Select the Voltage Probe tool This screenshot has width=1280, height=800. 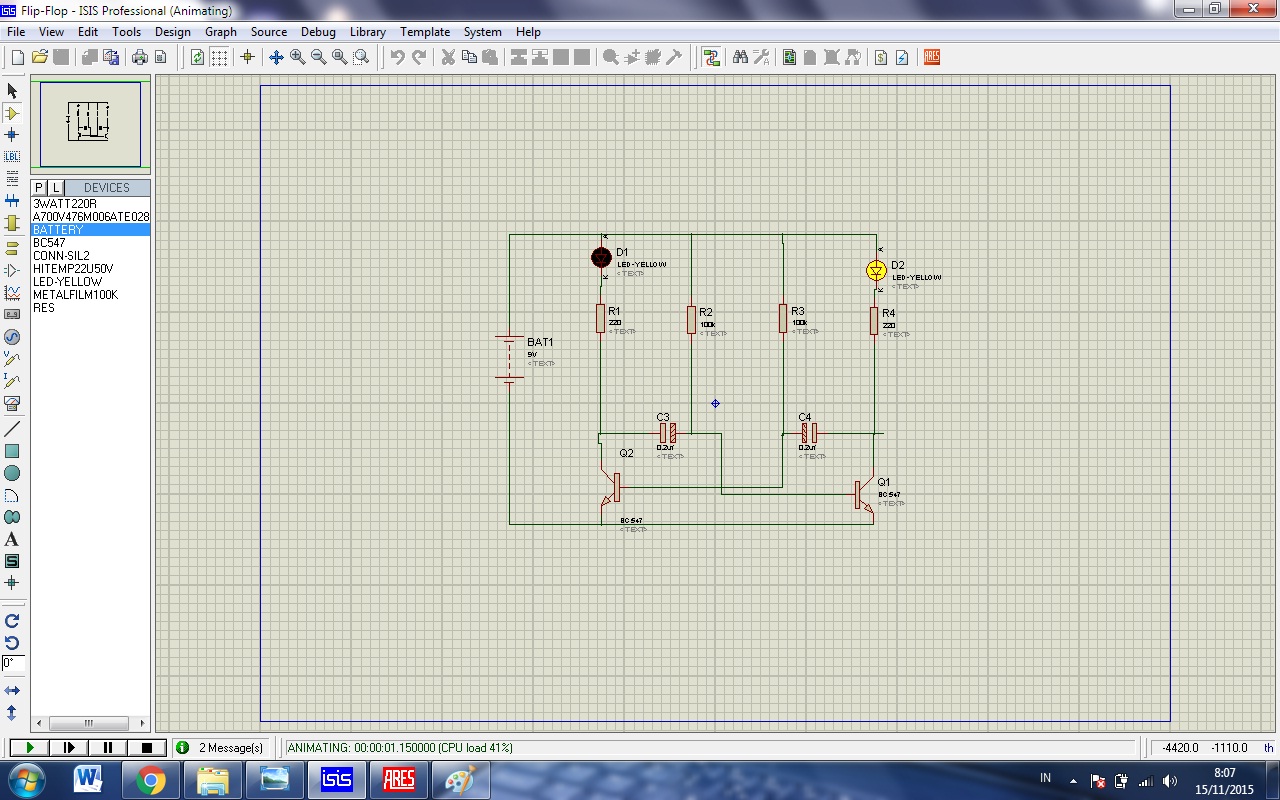point(13,360)
